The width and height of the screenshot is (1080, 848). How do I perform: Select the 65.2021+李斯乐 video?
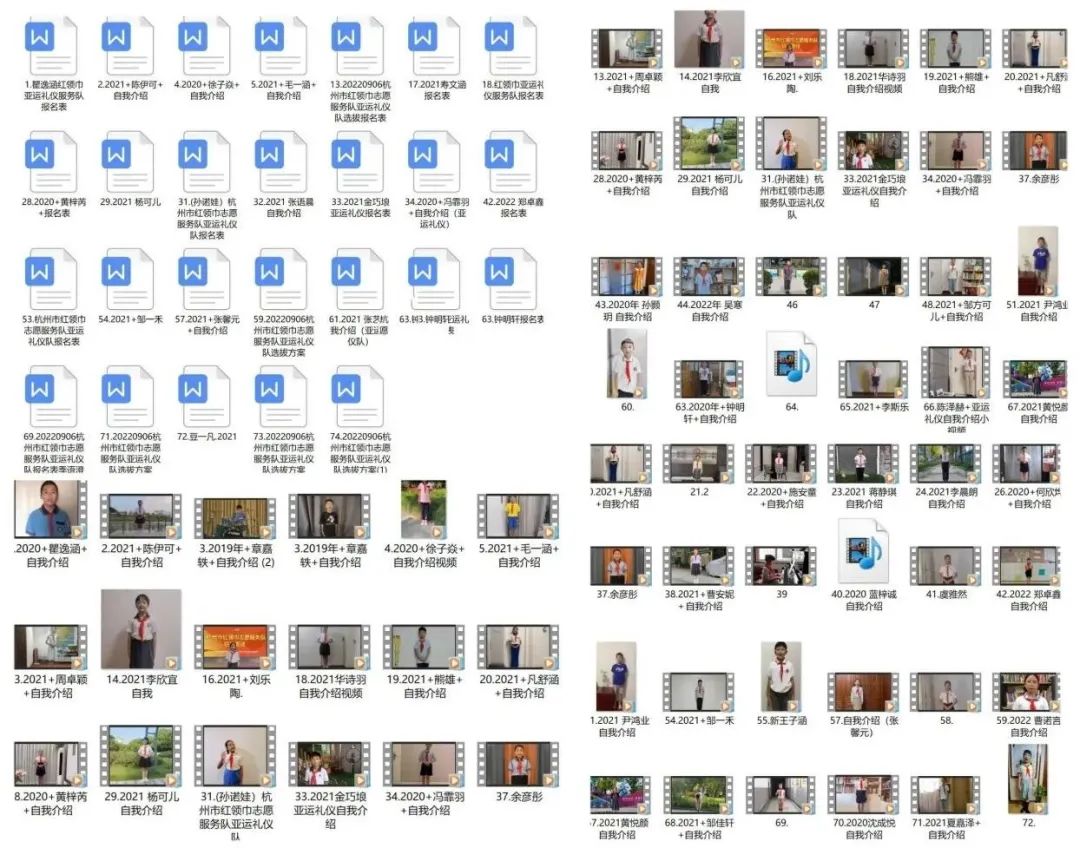[x=873, y=380]
